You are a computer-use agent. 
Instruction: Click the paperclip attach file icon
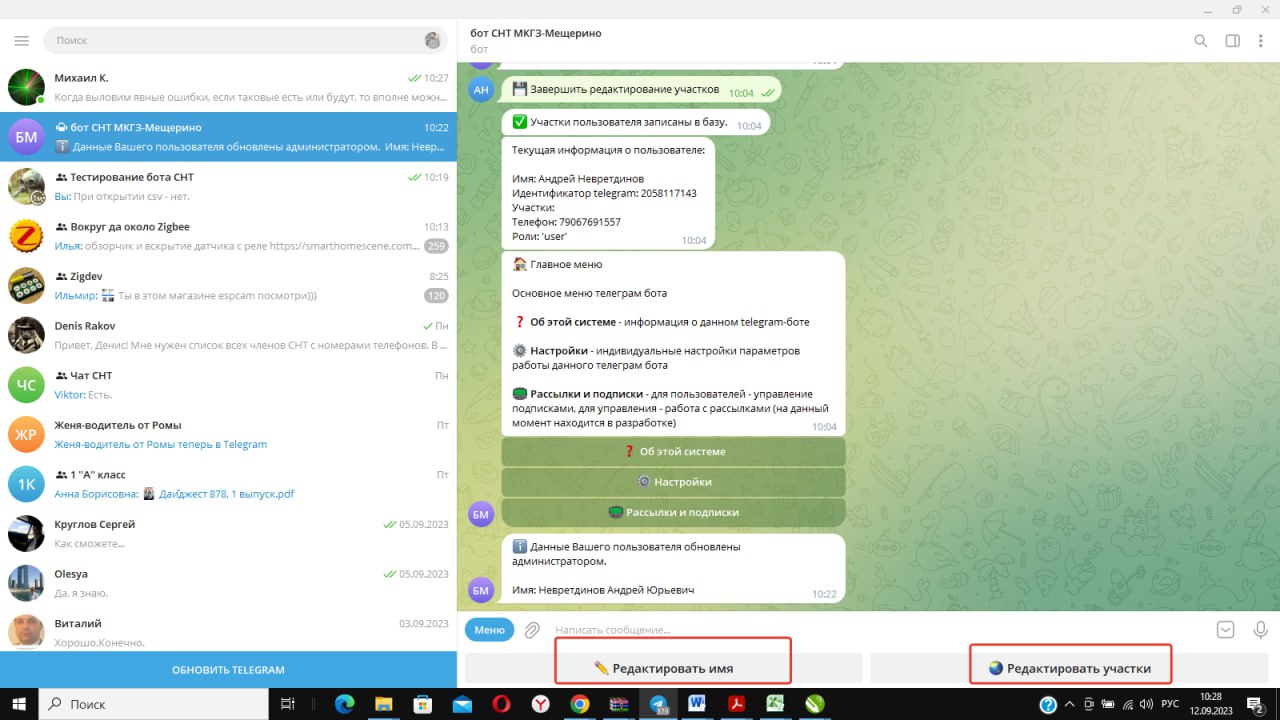point(533,630)
